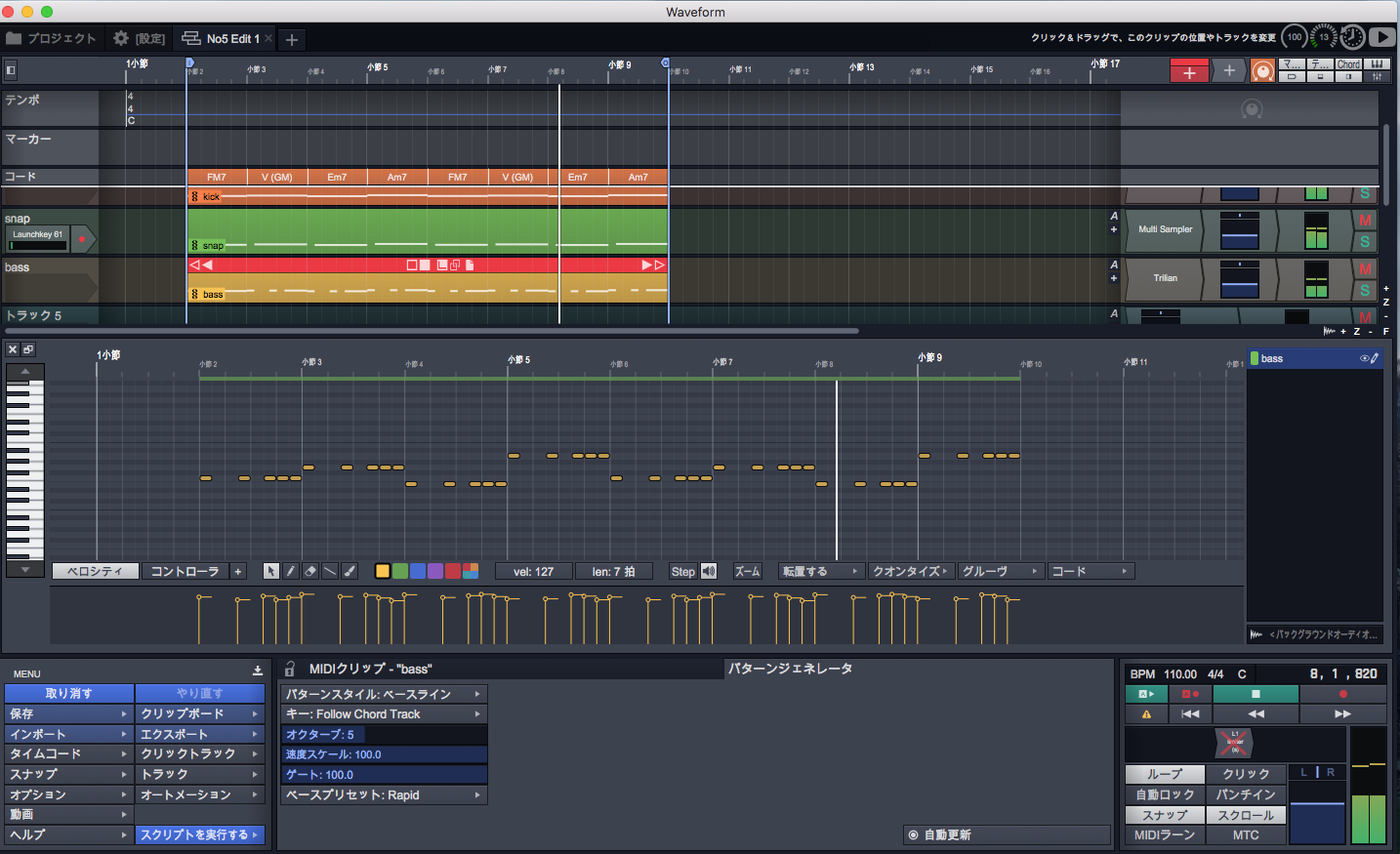The width and height of the screenshot is (1400, 854).
Task: Click the clock history icon at top right
Action: [1352, 37]
